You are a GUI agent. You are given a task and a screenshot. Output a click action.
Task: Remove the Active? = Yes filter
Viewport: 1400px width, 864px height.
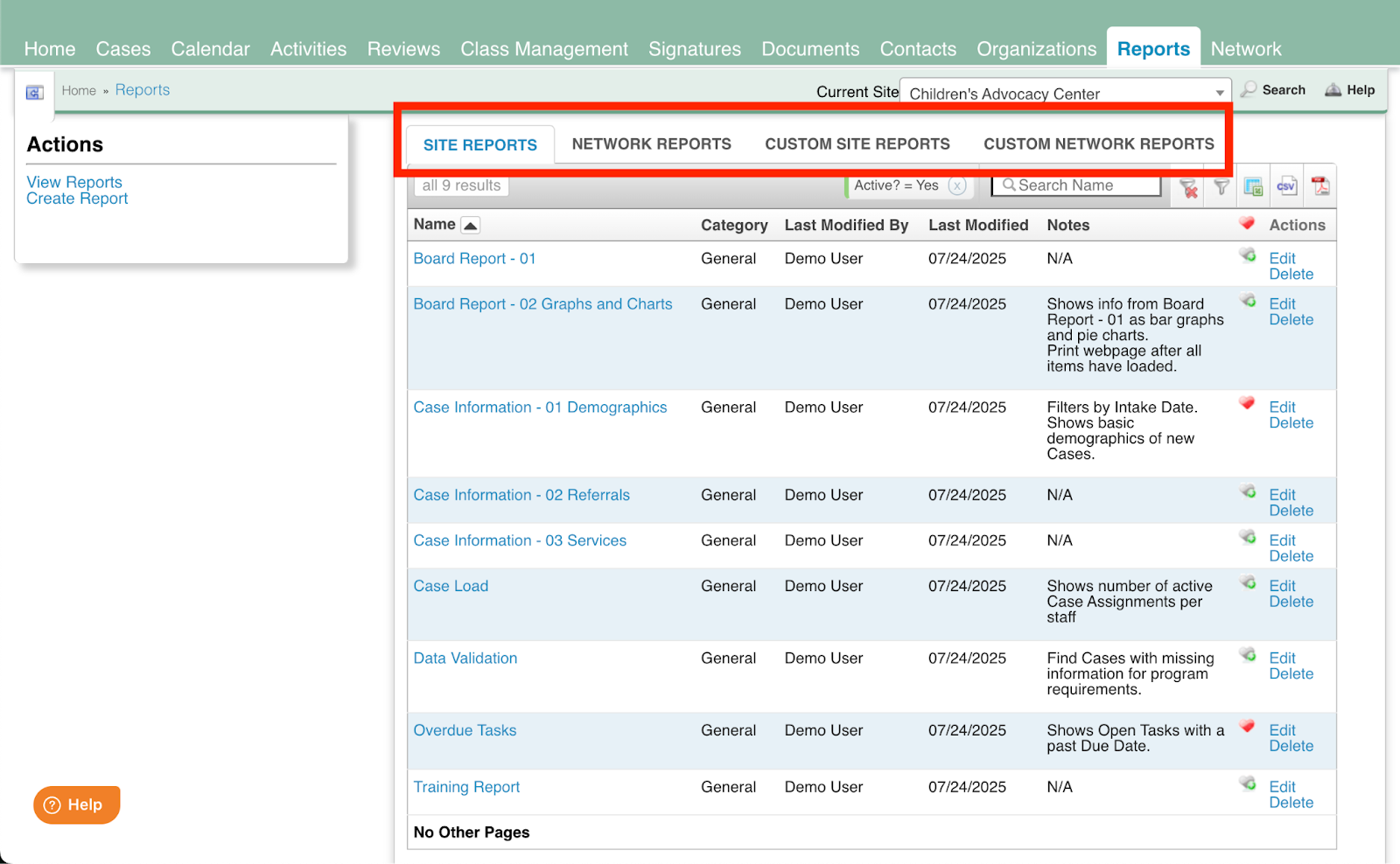point(957,185)
